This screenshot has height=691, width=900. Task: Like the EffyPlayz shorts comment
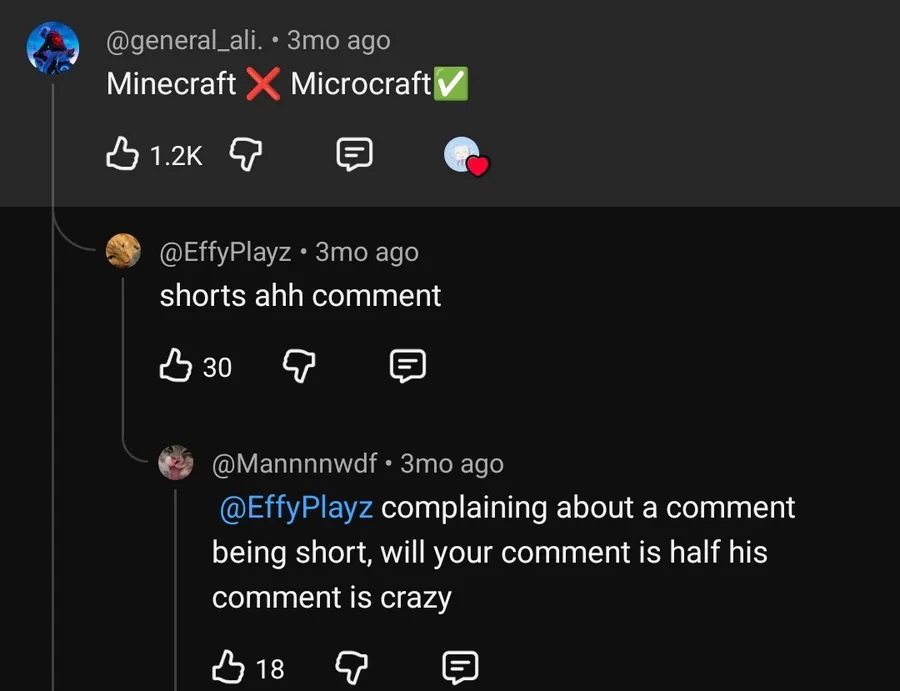[x=175, y=366]
